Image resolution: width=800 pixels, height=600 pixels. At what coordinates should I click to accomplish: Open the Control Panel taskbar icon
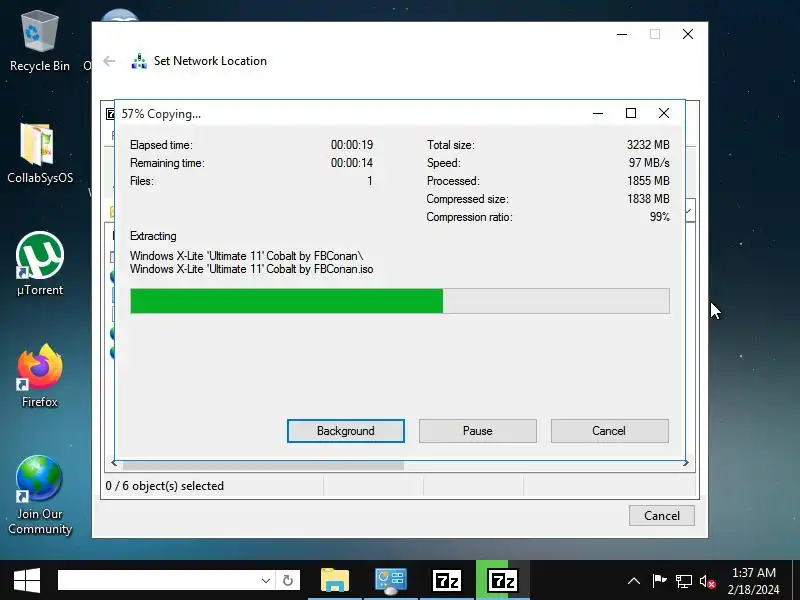(391, 581)
